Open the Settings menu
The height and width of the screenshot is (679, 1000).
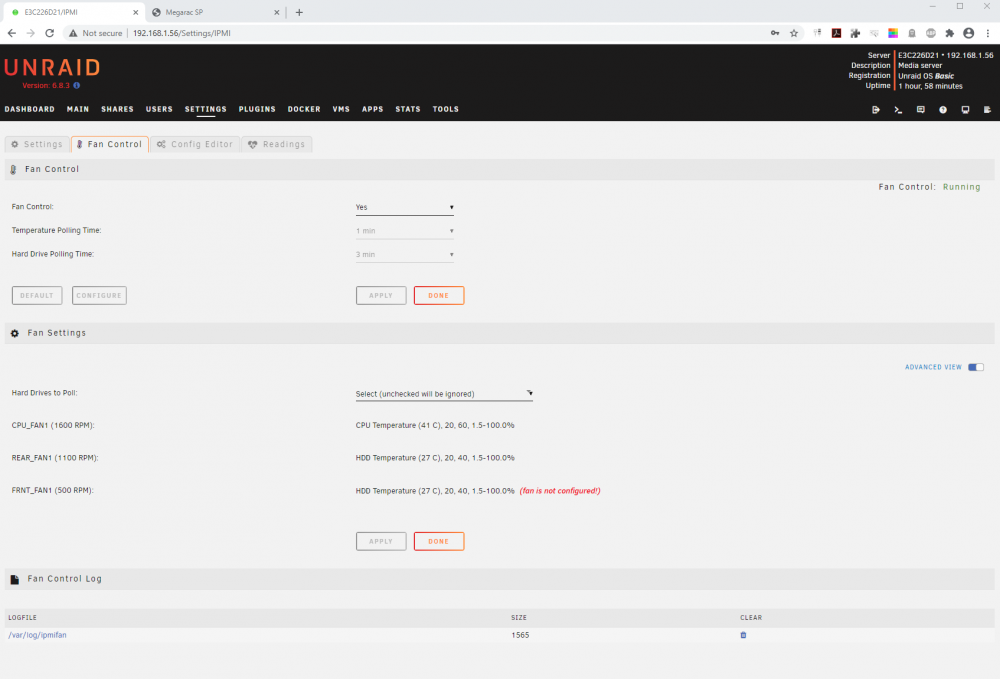tap(205, 109)
